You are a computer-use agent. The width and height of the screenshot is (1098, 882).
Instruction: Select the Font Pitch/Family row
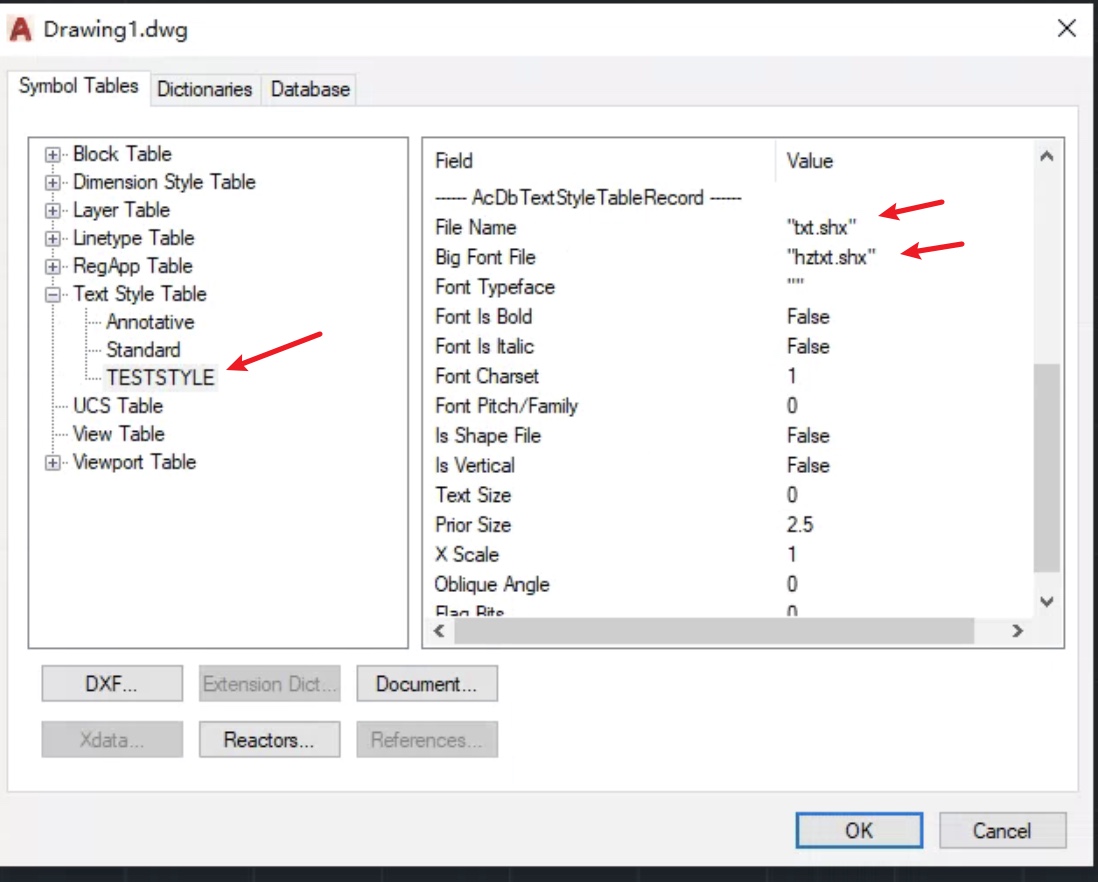pos(728,406)
